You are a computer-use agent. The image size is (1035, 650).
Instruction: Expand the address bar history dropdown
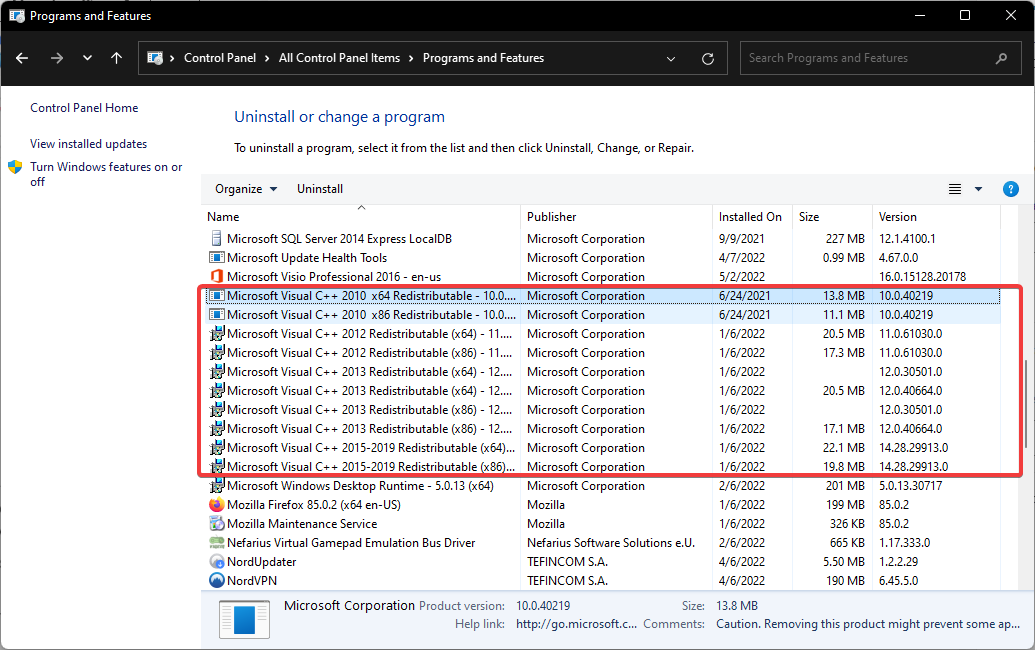tap(671, 58)
